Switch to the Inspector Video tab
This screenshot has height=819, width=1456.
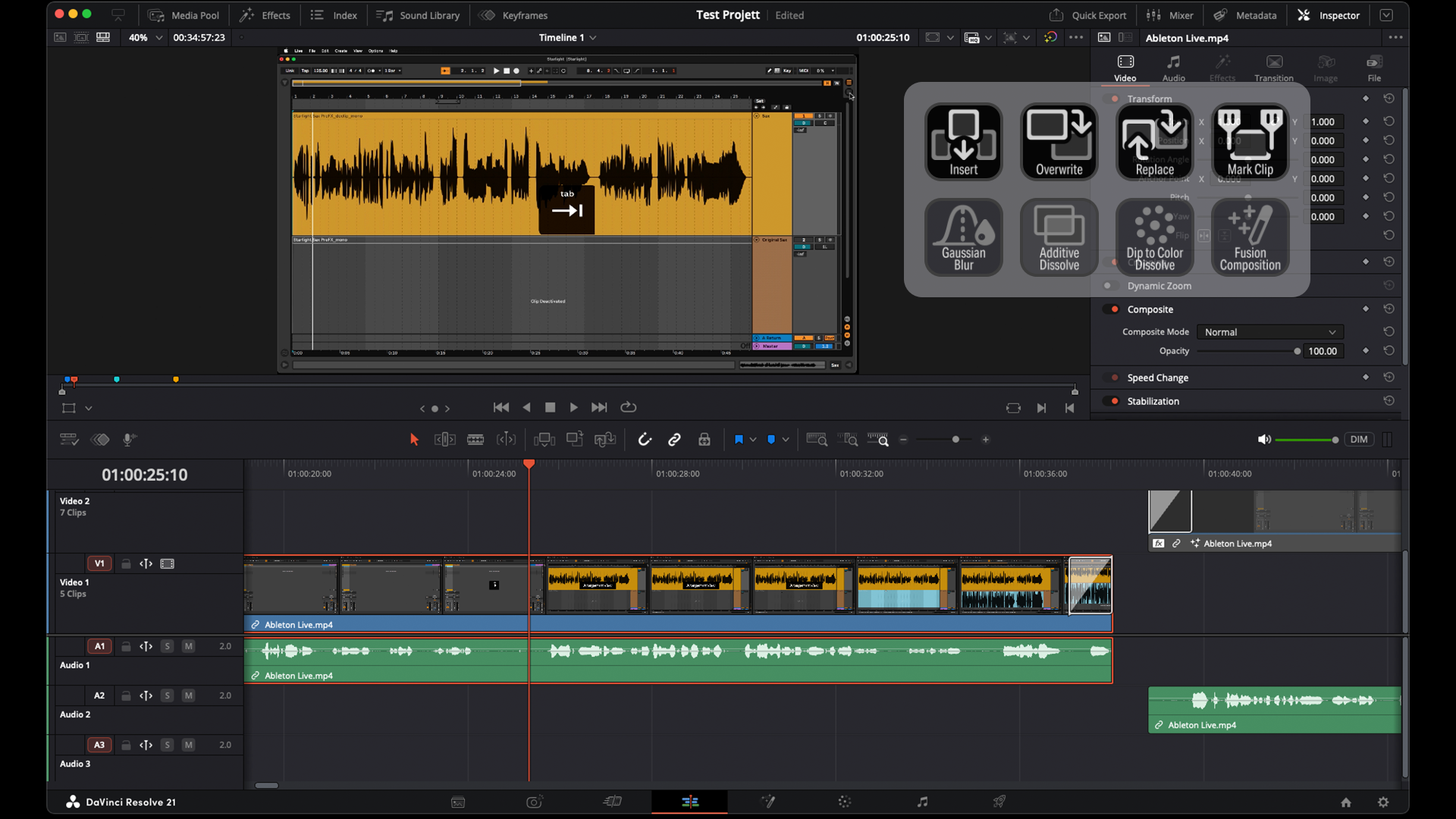[1125, 67]
